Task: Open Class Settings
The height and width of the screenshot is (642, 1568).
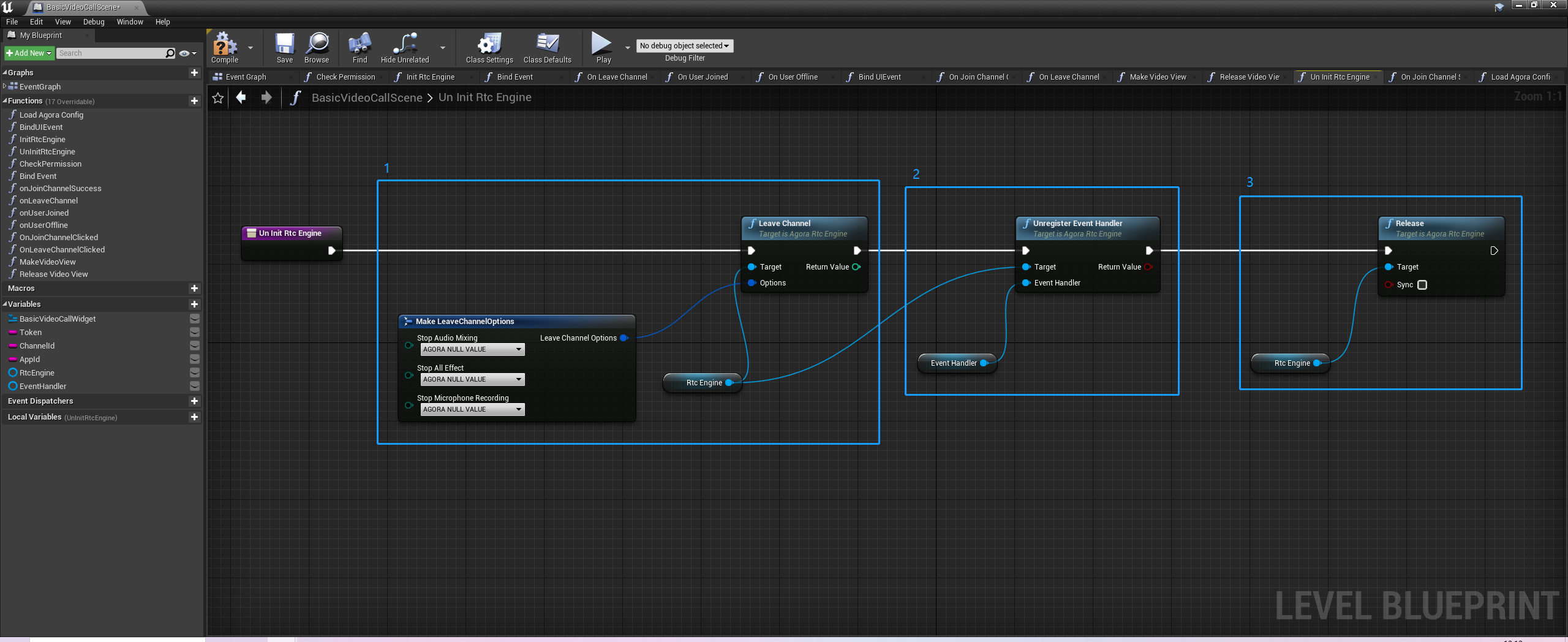Action: (x=489, y=48)
